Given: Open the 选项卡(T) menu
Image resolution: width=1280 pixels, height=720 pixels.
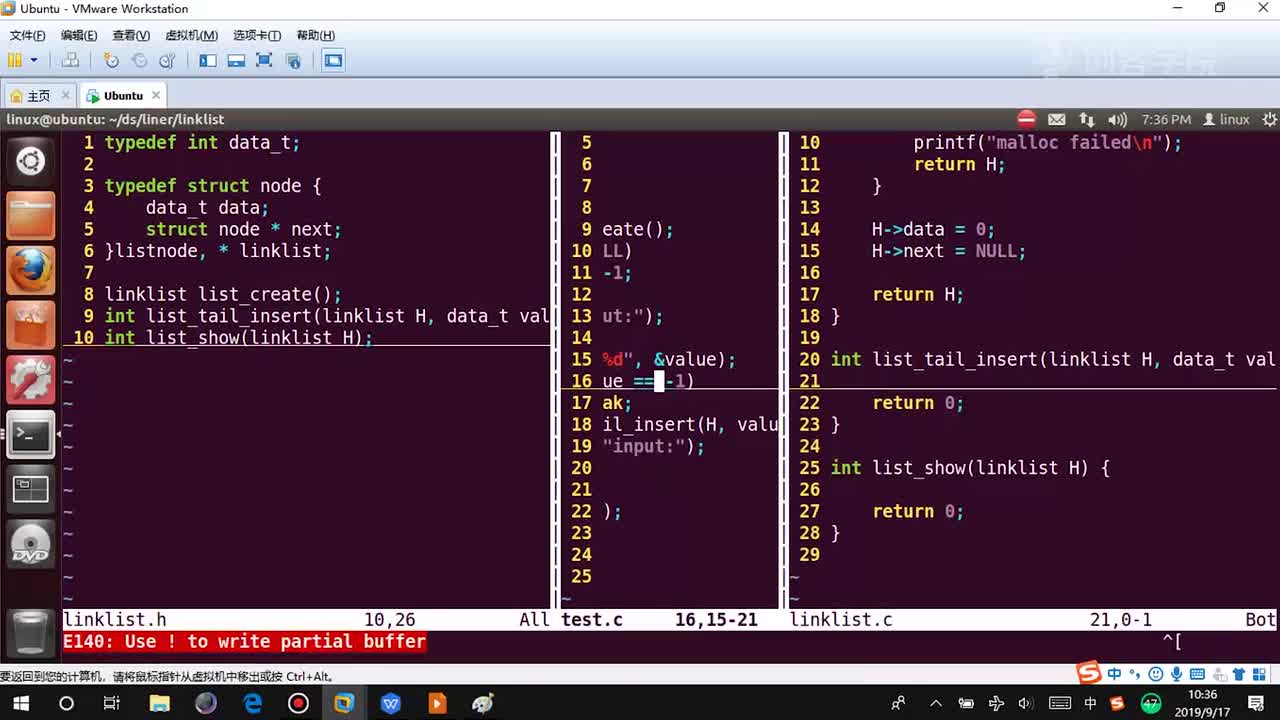Looking at the screenshot, I should [257, 35].
